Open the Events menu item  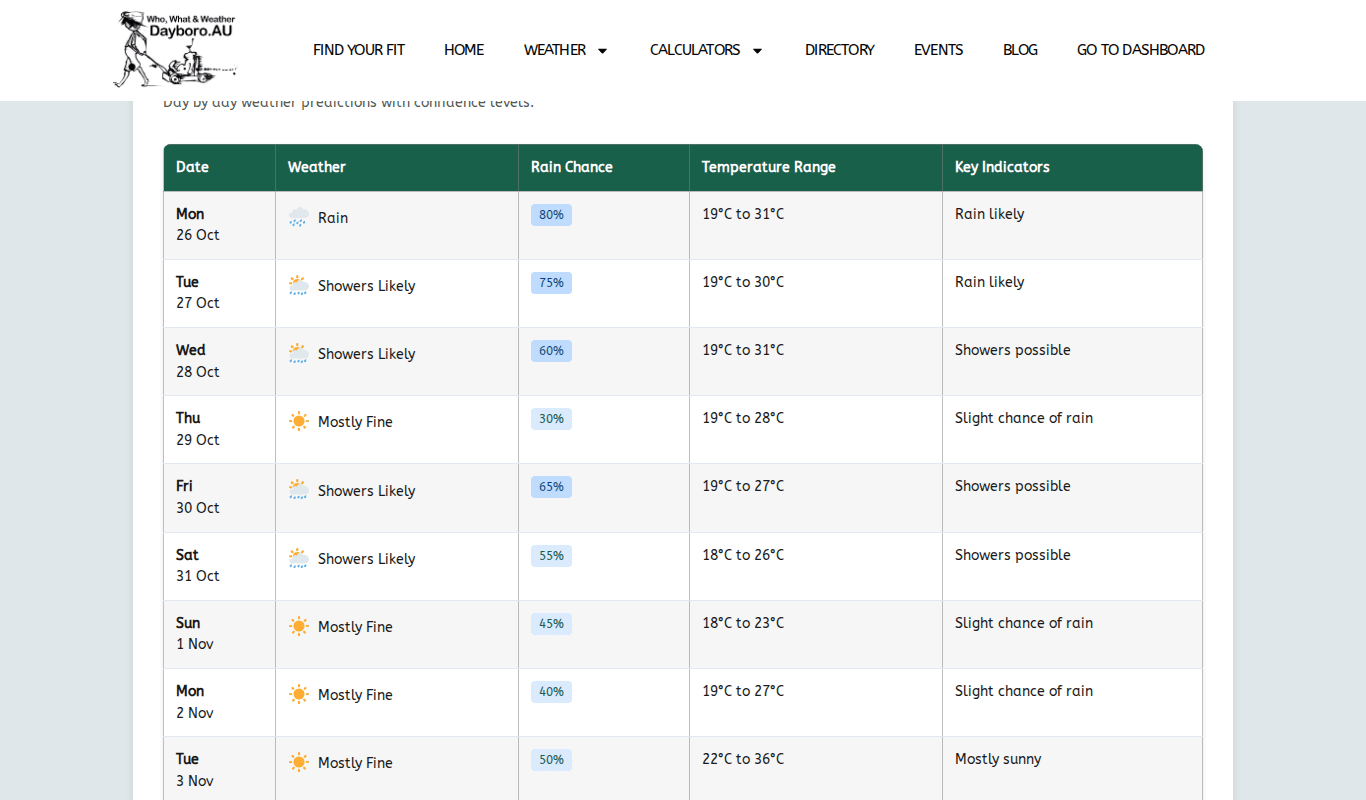coord(939,50)
